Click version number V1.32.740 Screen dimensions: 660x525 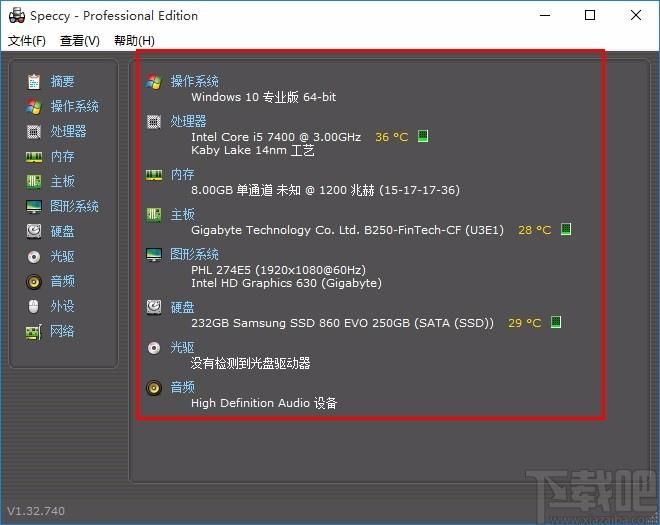click(x=36, y=511)
